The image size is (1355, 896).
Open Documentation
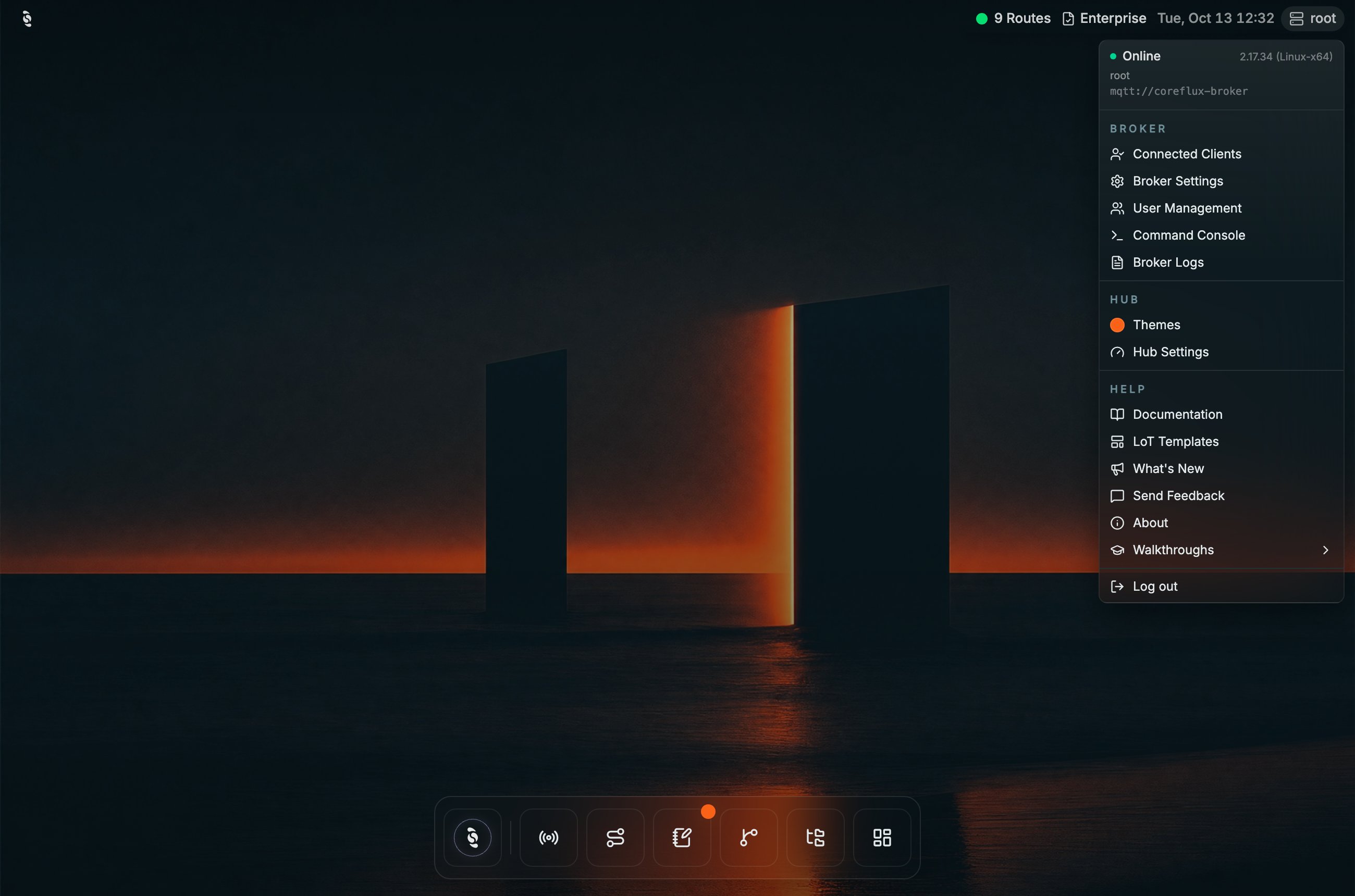[1221, 414]
